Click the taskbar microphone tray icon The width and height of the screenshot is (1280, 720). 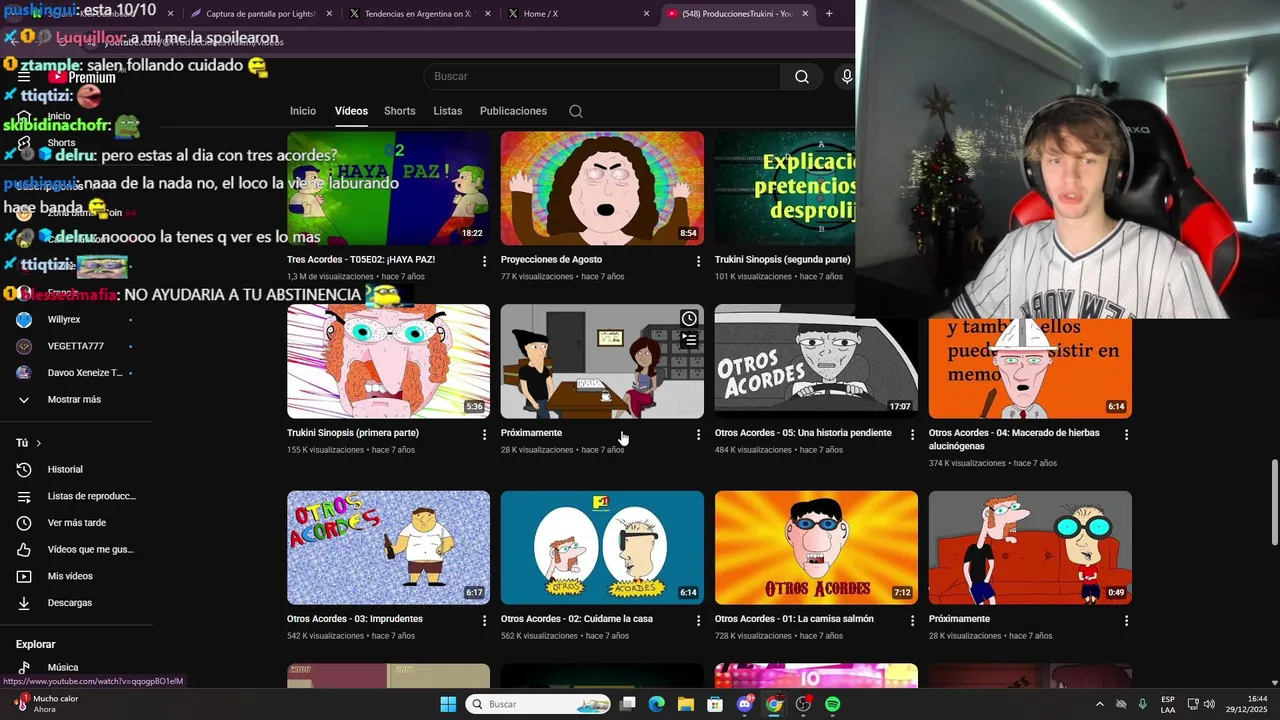1142,704
